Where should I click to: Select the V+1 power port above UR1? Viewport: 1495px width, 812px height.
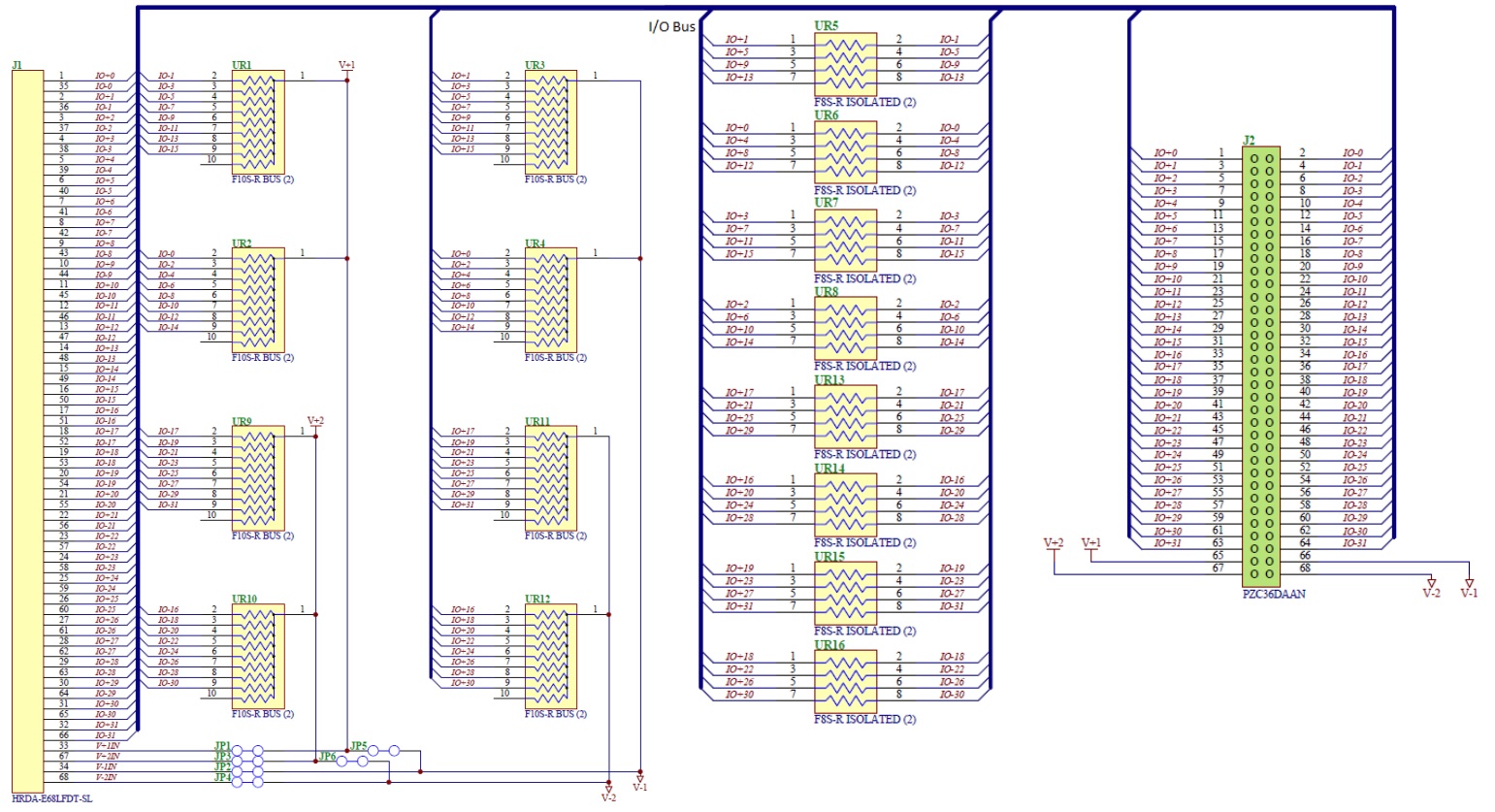click(x=346, y=66)
